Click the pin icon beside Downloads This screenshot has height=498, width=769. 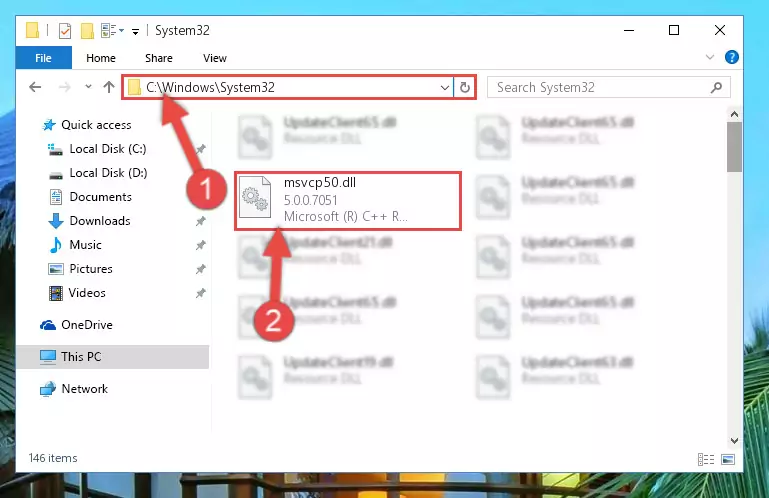click(200, 221)
